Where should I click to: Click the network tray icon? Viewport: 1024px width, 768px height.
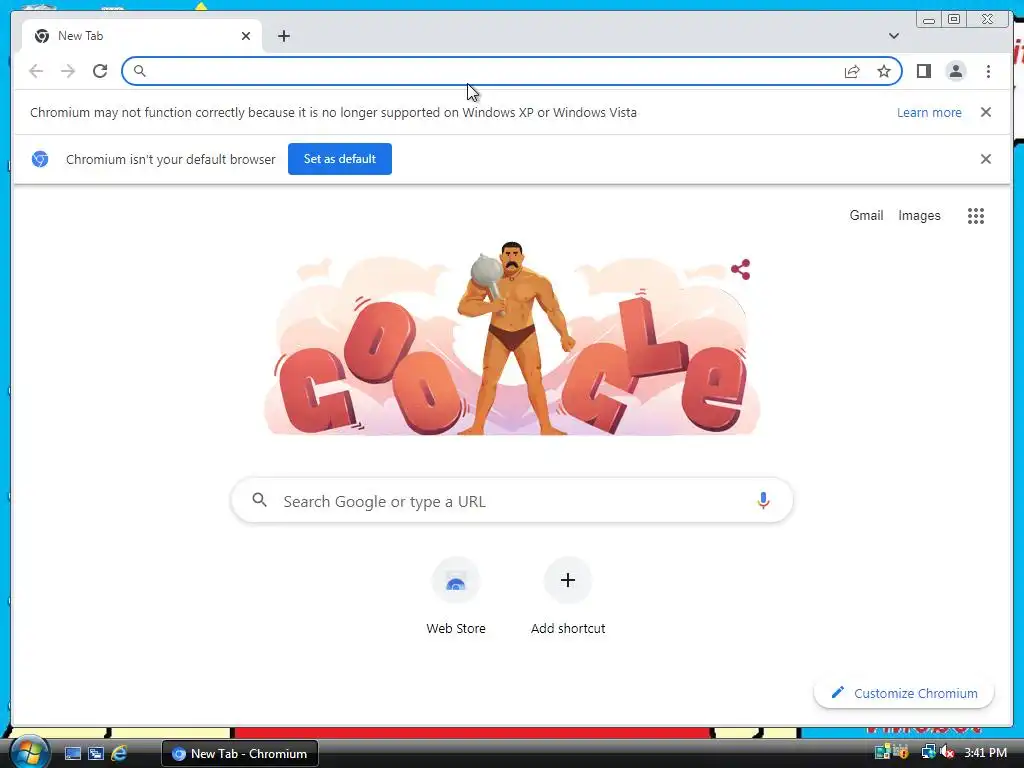(x=928, y=752)
